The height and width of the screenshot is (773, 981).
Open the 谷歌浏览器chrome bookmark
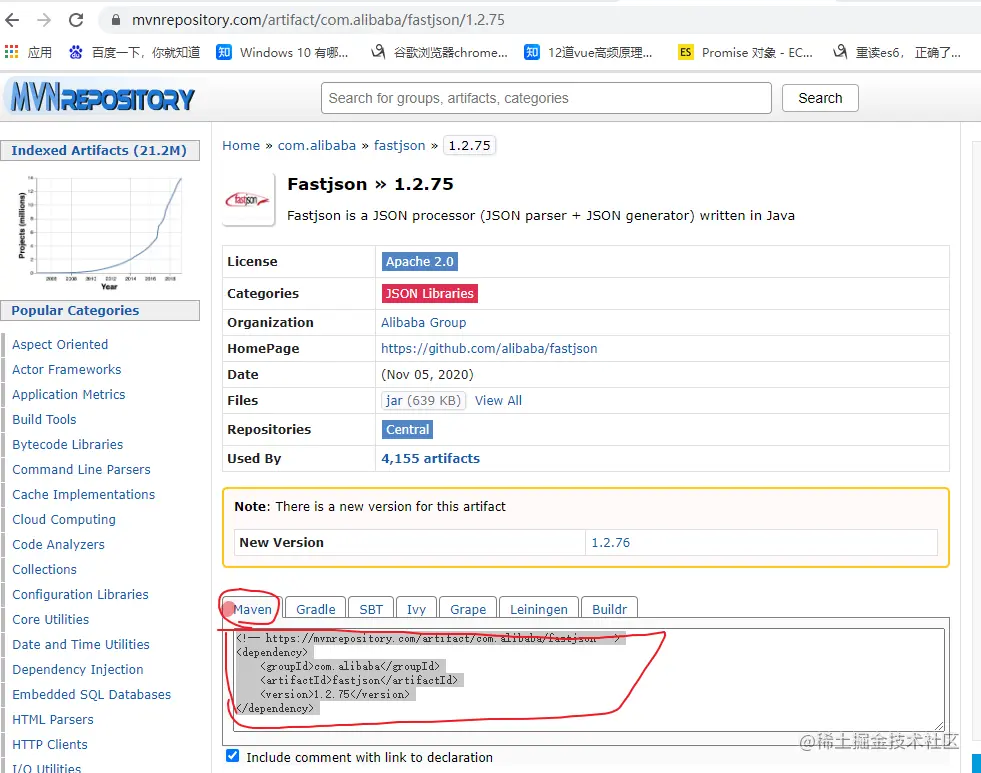point(439,53)
